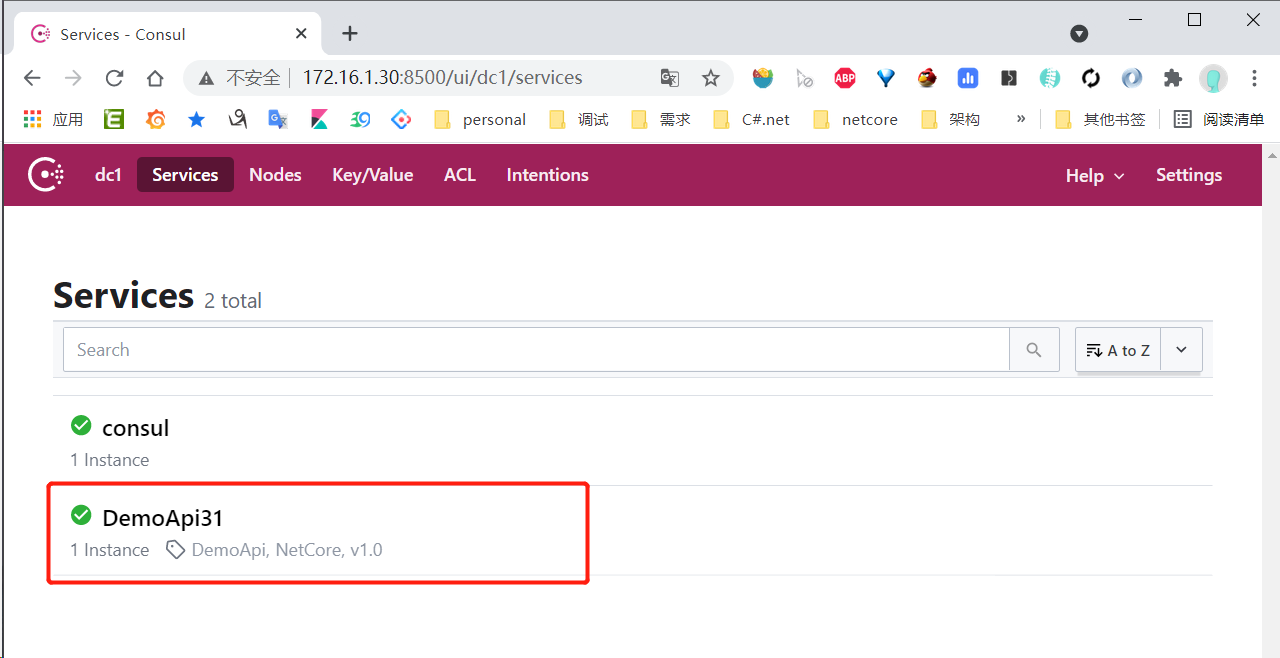Click the translate page icon

[670, 78]
